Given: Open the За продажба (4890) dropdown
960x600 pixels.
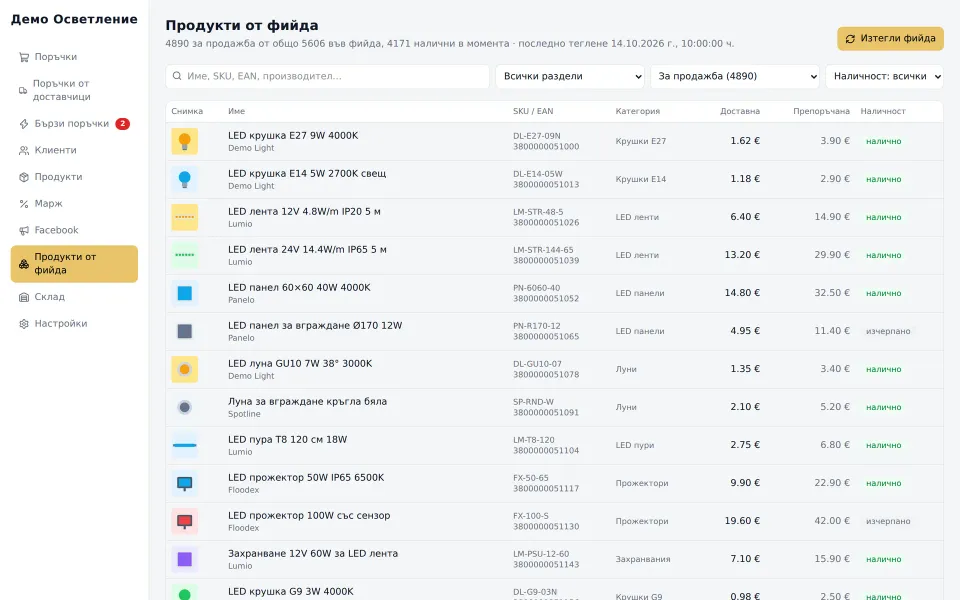Looking at the screenshot, I should coord(735,77).
